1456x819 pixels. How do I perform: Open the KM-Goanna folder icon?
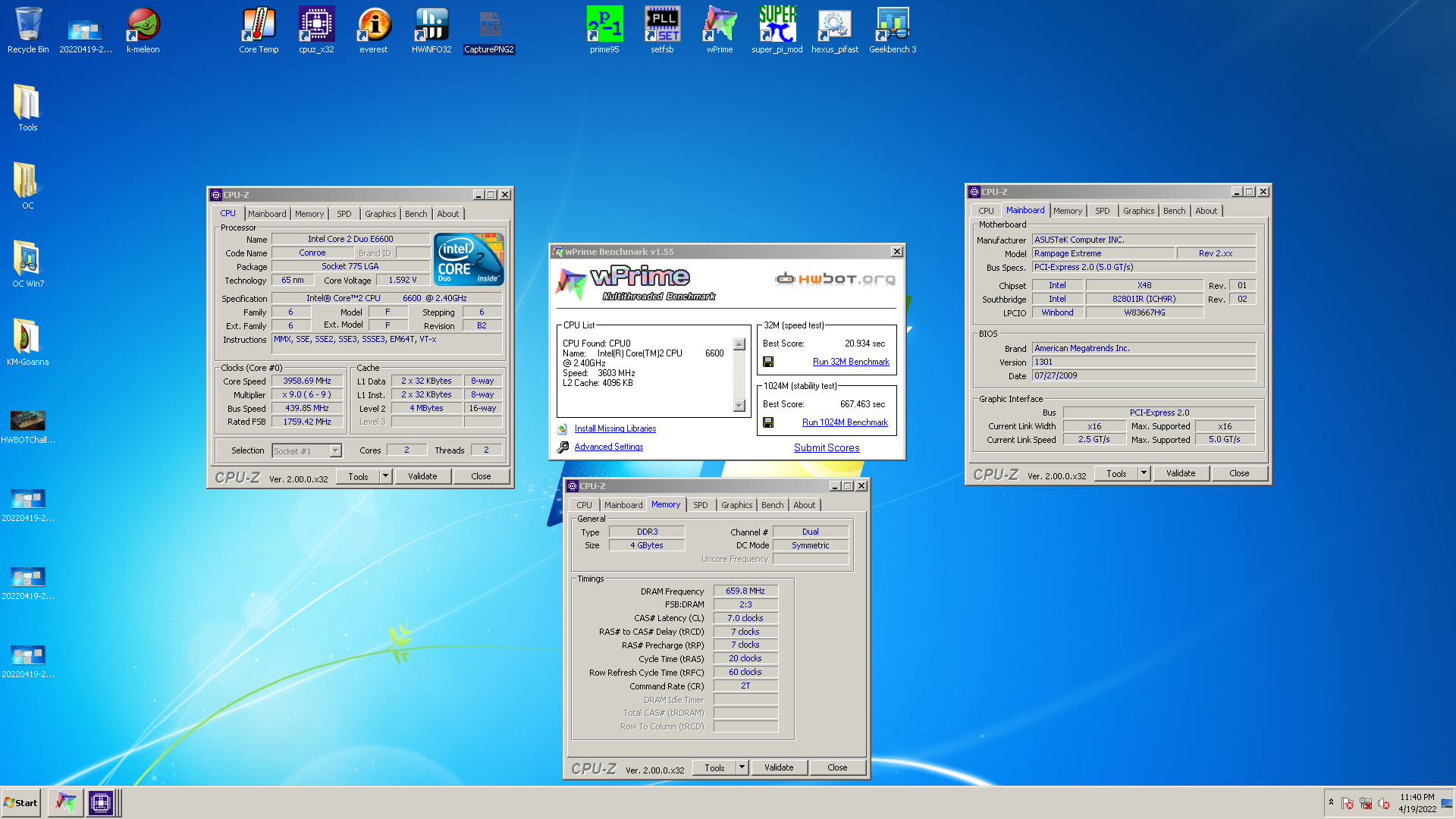[x=28, y=342]
